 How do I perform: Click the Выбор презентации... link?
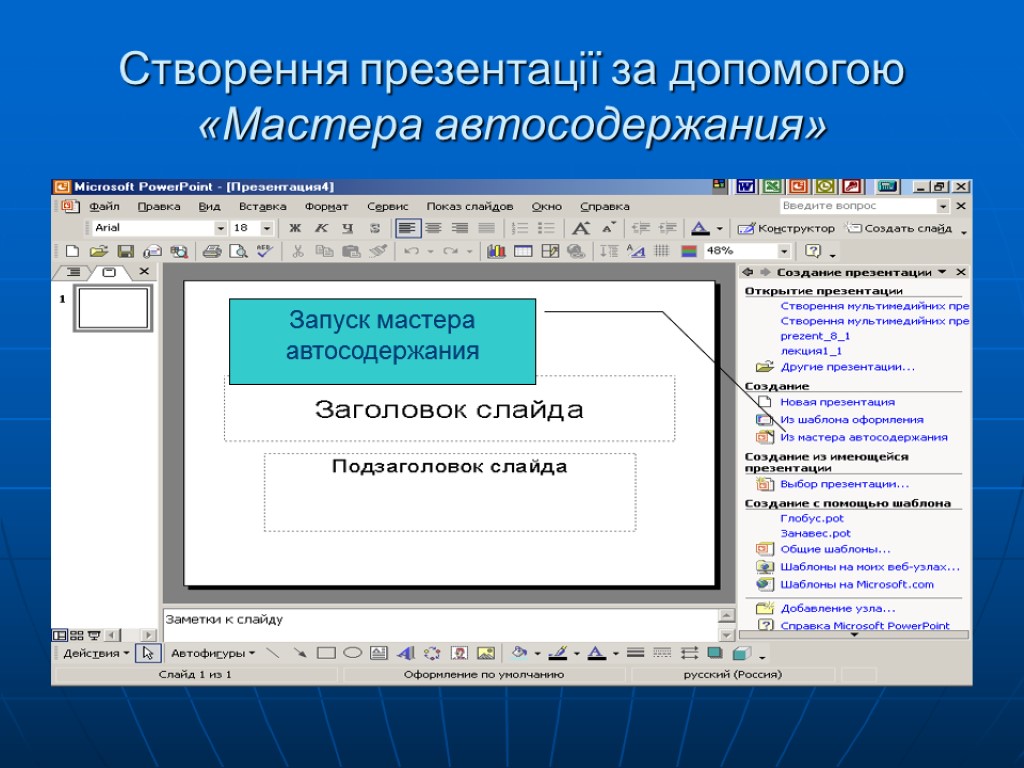(x=844, y=484)
